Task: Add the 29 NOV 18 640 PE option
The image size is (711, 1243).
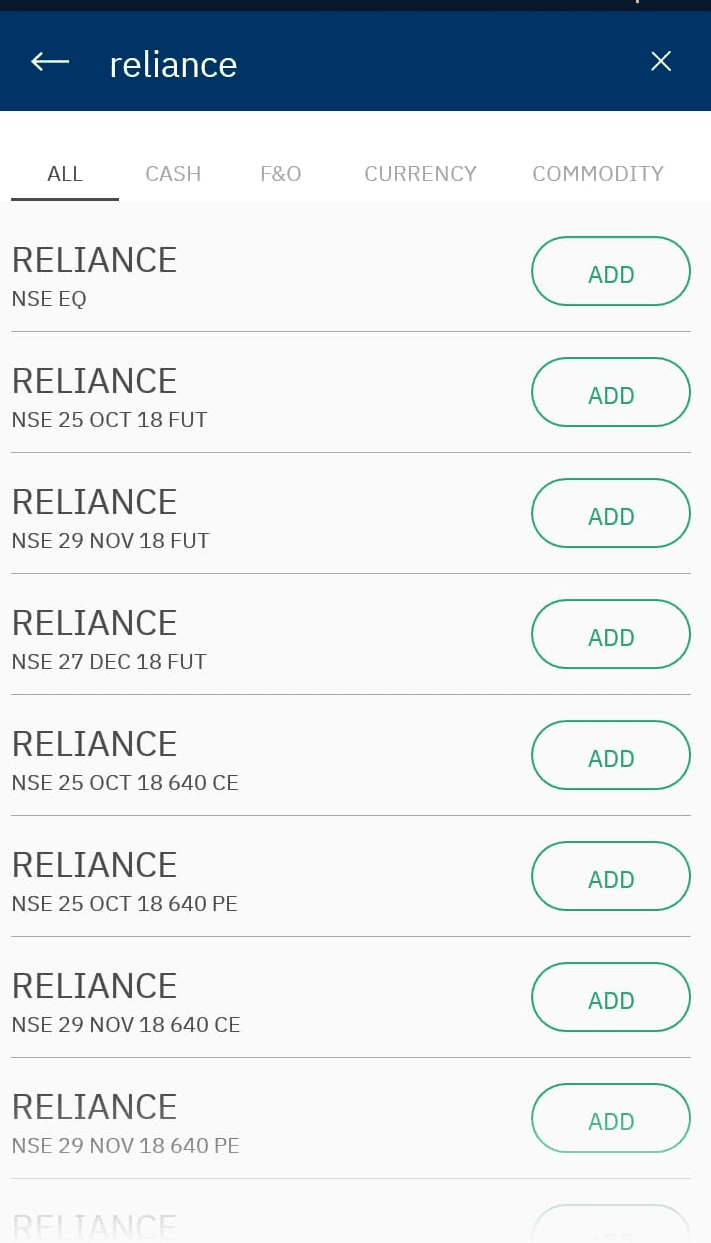Action: (610, 1118)
